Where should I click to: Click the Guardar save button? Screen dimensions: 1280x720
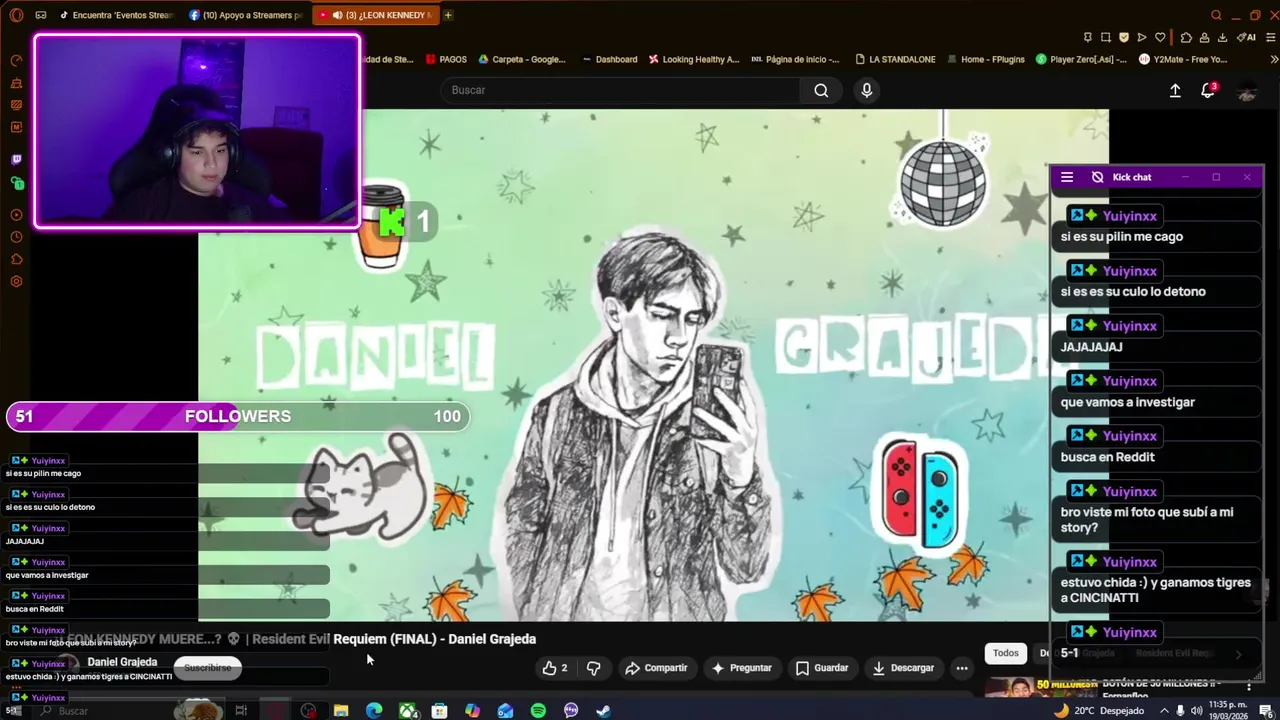[822, 668]
